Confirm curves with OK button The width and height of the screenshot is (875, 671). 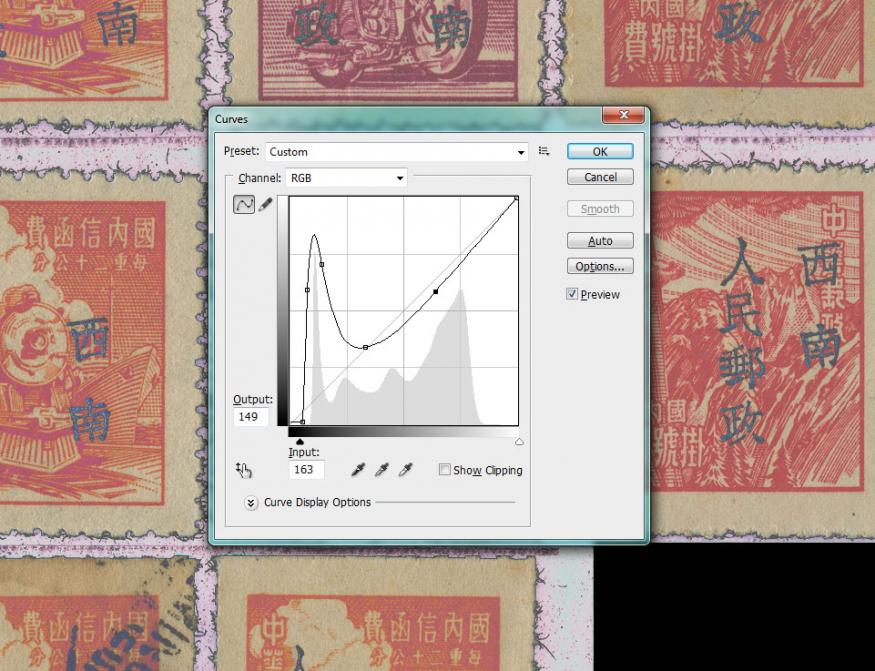600,152
